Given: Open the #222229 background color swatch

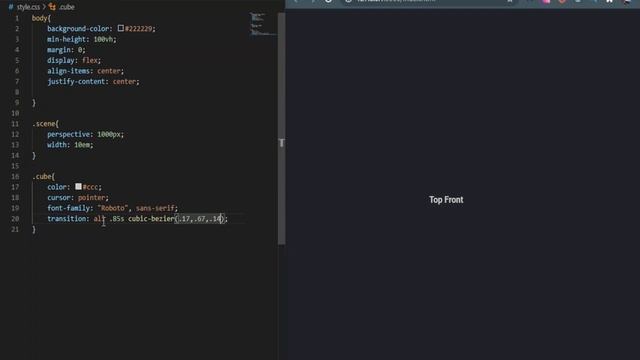Looking at the screenshot, I should pyautogui.click(x=121, y=28).
